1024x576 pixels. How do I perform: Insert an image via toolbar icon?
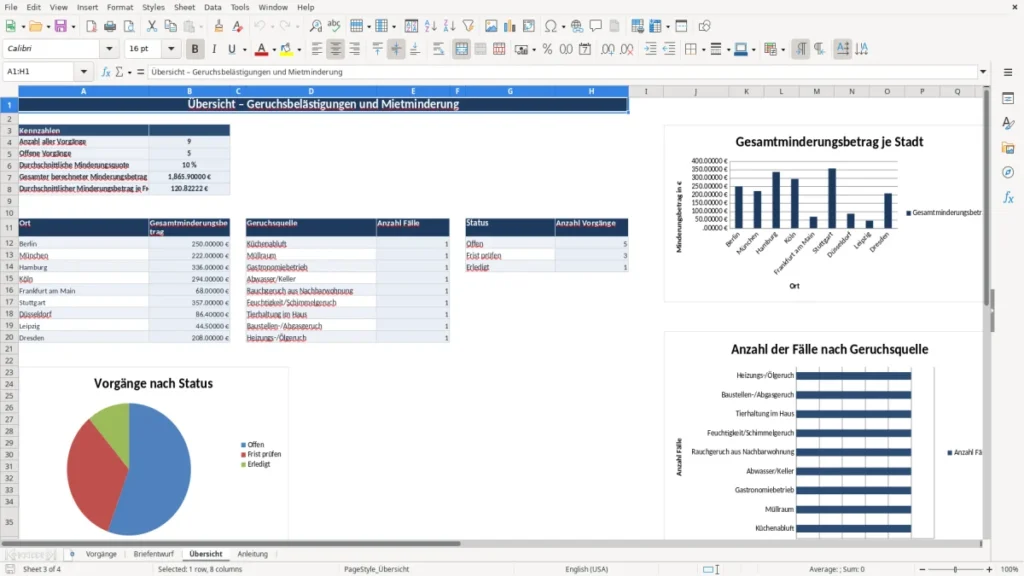click(491, 26)
